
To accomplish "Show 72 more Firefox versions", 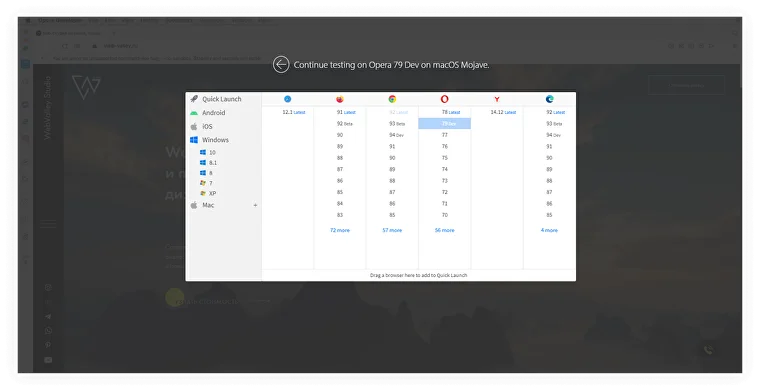I will [x=340, y=230].
